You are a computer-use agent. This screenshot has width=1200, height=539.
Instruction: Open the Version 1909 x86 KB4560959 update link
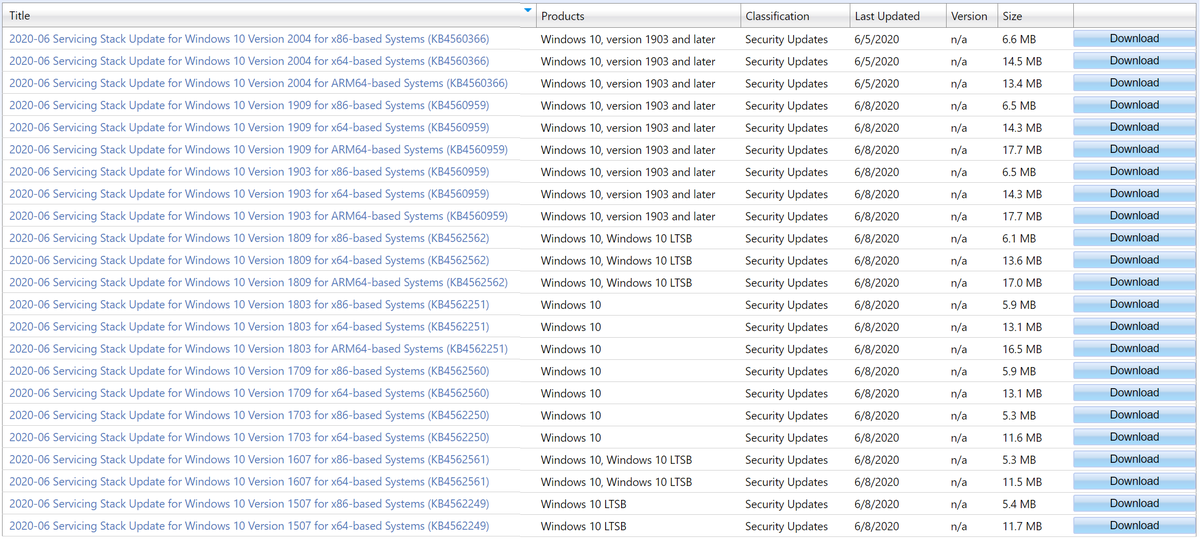(249, 105)
